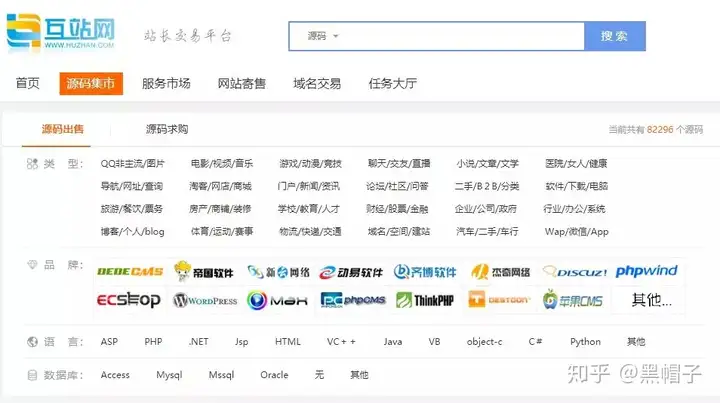Screen dimensions: 720x403
Task: Filter by type 门户/新闻/资讯
Action: [309, 186]
